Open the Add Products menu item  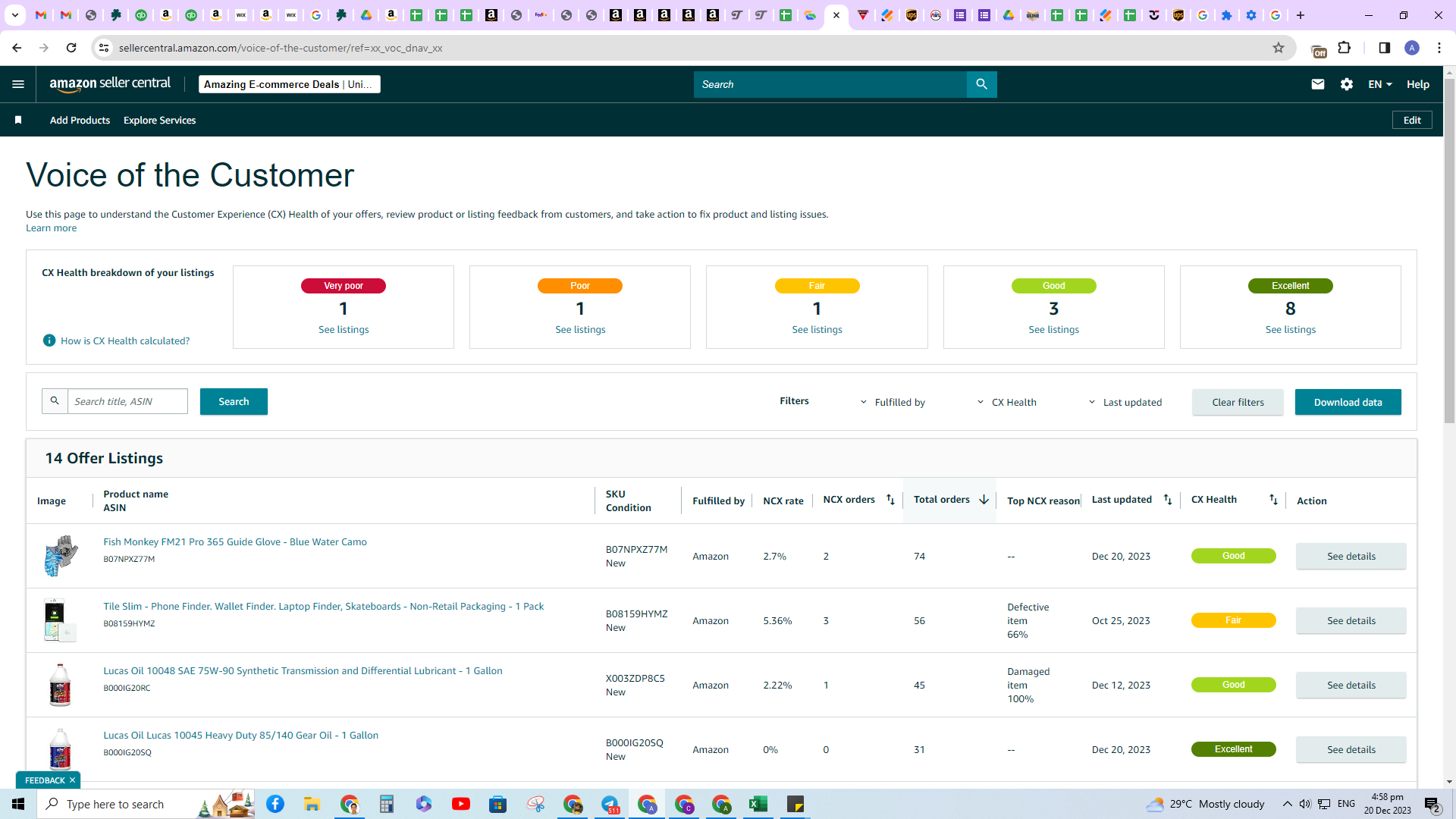click(x=80, y=120)
